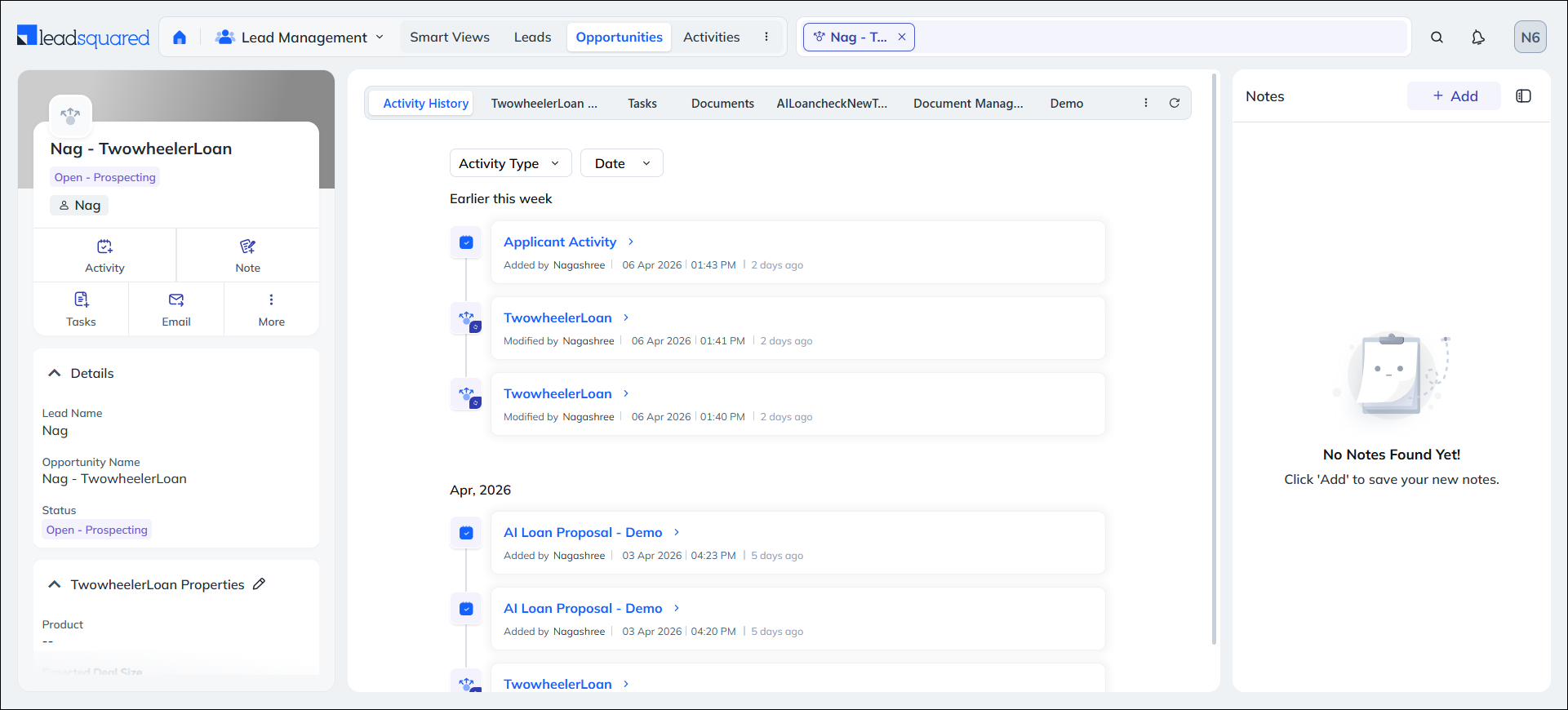
Task: Refresh the activity history
Action: coord(1175,103)
